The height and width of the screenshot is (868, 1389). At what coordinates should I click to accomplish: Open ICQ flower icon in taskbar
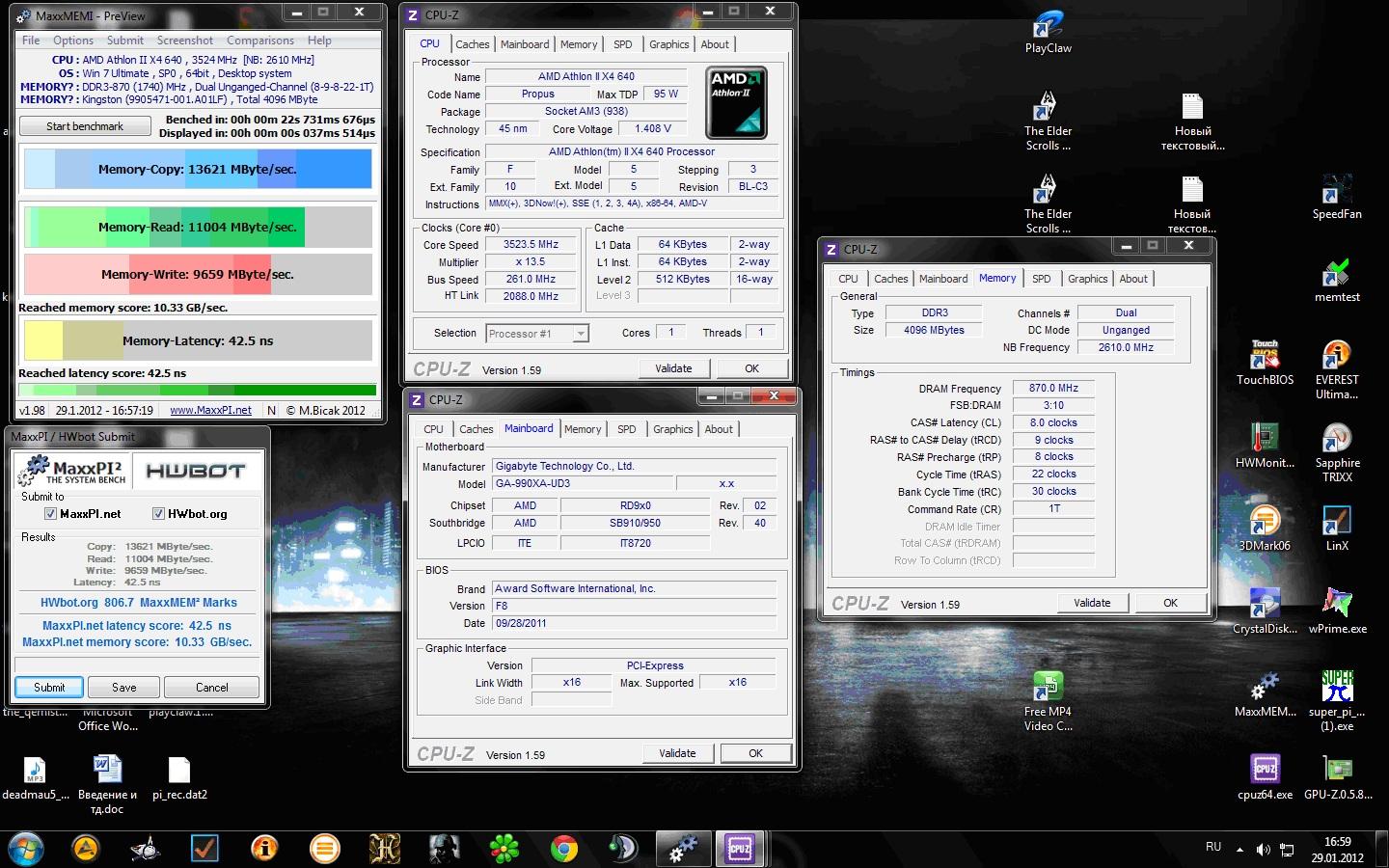(504, 849)
